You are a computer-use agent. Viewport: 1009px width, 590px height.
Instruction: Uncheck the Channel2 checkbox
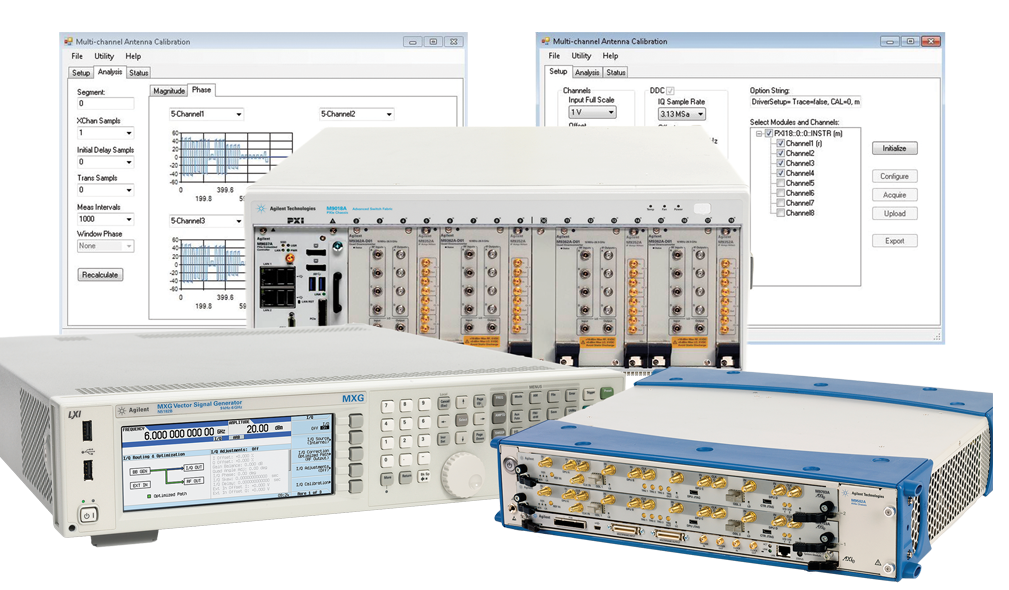point(781,153)
